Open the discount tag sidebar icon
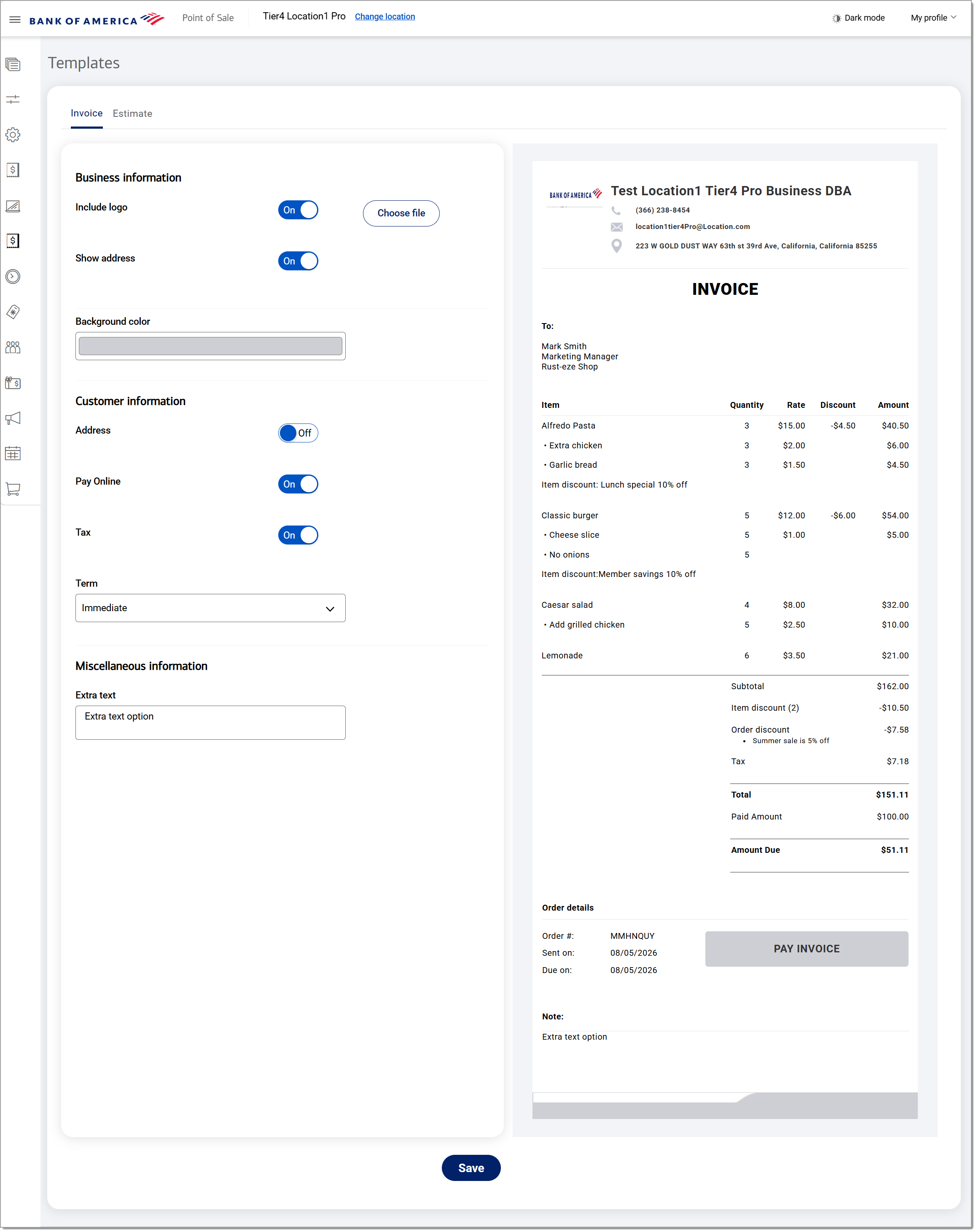This screenshot has height=1232, width=976. coord(13,312)
